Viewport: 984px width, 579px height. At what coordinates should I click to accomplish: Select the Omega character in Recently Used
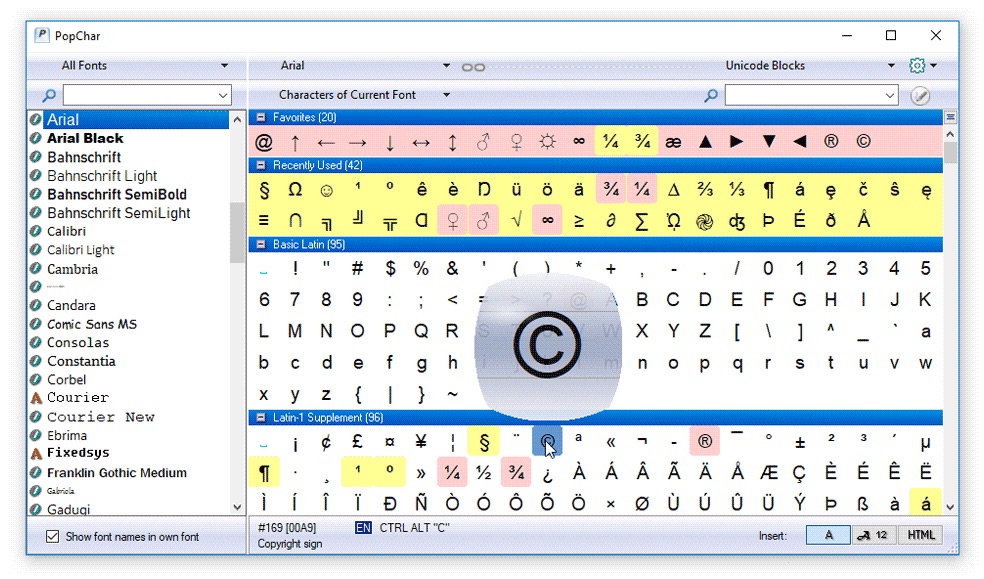tap(295, 190)
